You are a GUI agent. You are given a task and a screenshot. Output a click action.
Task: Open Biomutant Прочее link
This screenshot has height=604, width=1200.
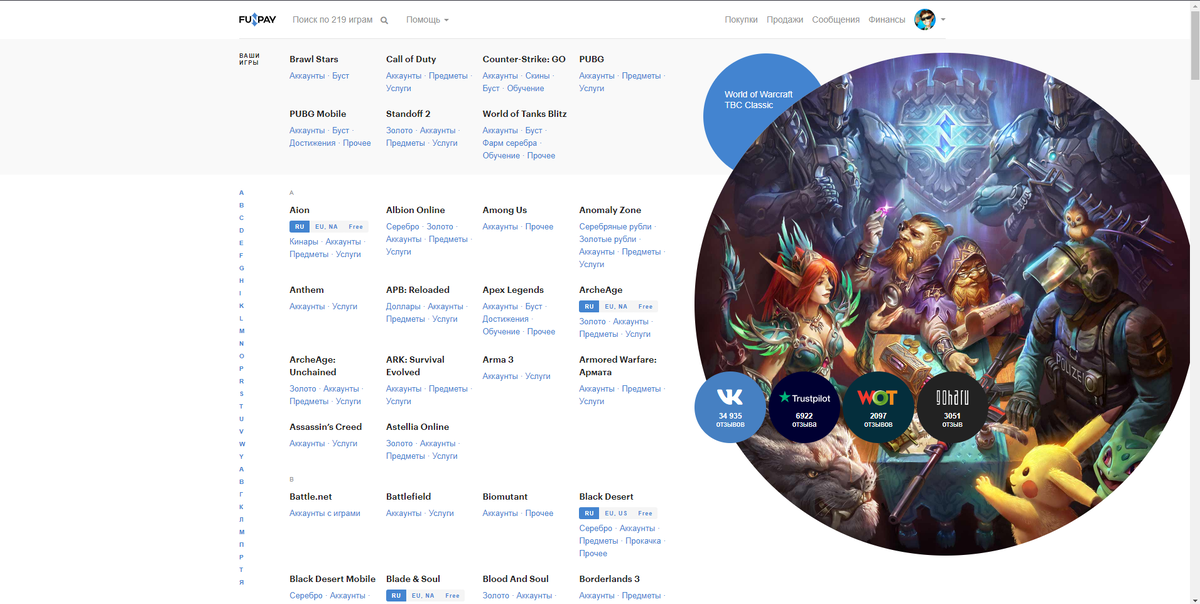tap(539, 514)
